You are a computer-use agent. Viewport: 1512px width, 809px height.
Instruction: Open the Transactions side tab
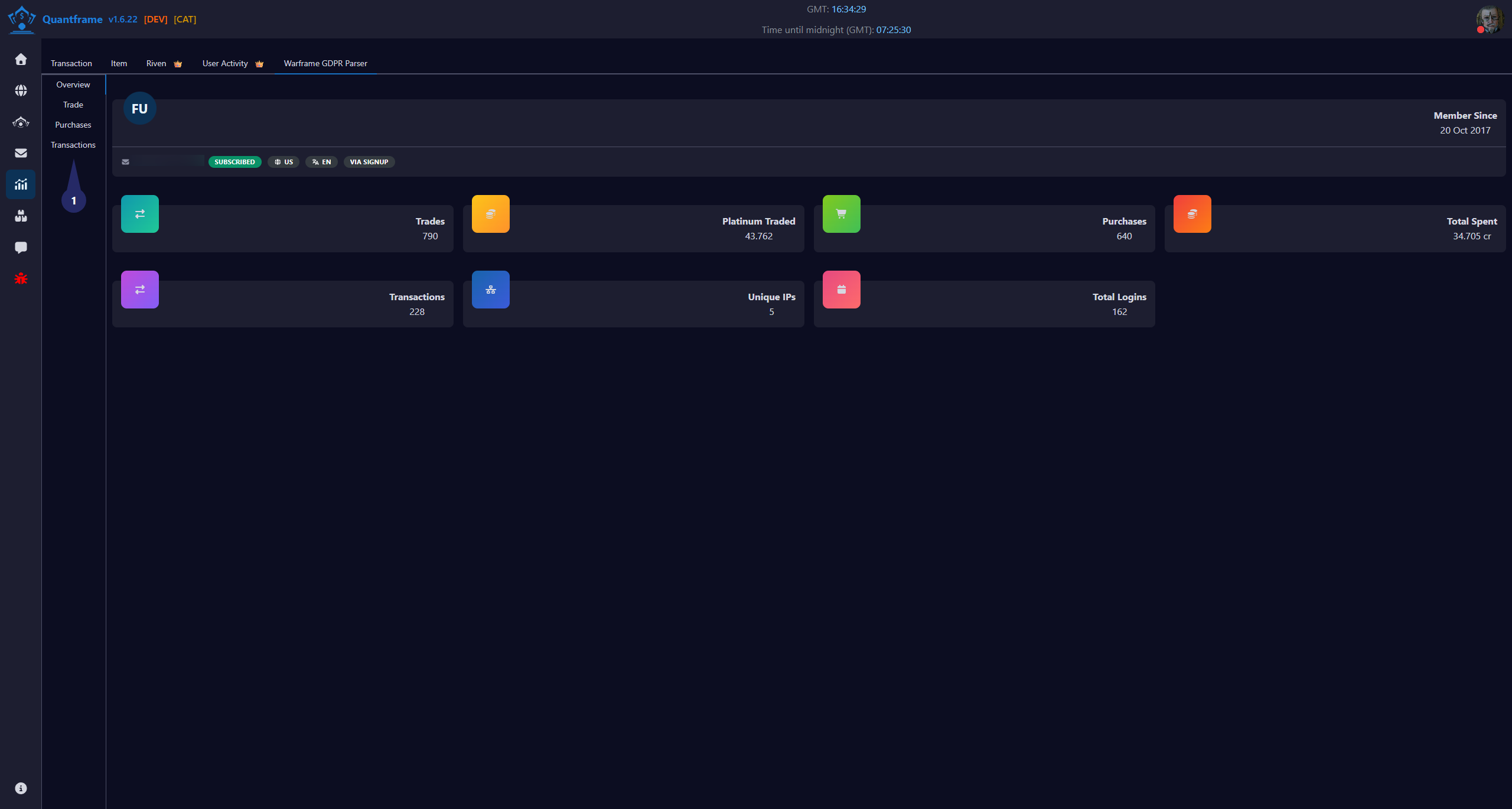[x=73, y=145]
